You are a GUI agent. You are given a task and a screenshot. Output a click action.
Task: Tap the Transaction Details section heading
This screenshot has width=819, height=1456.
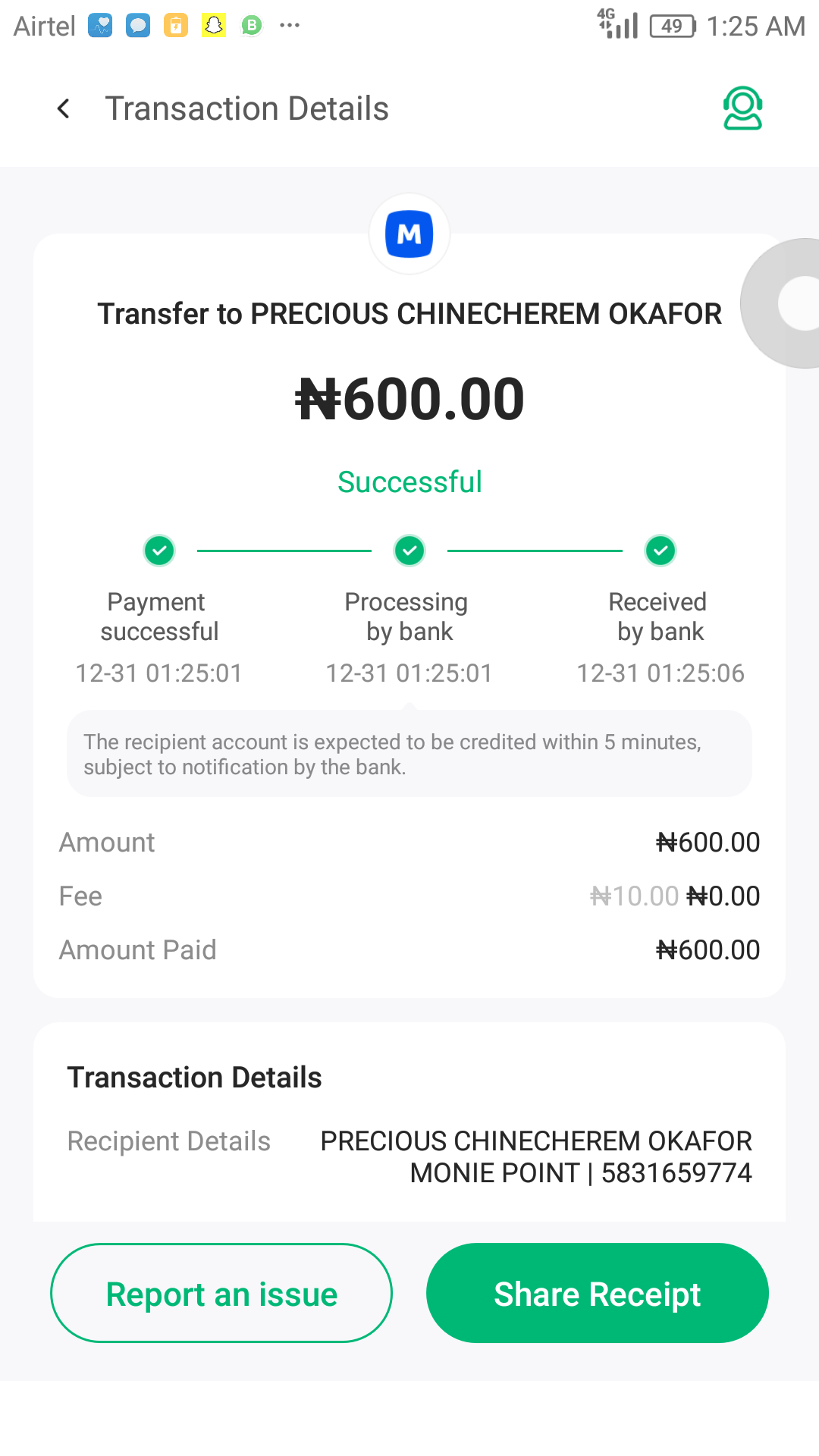(195, 1078)
